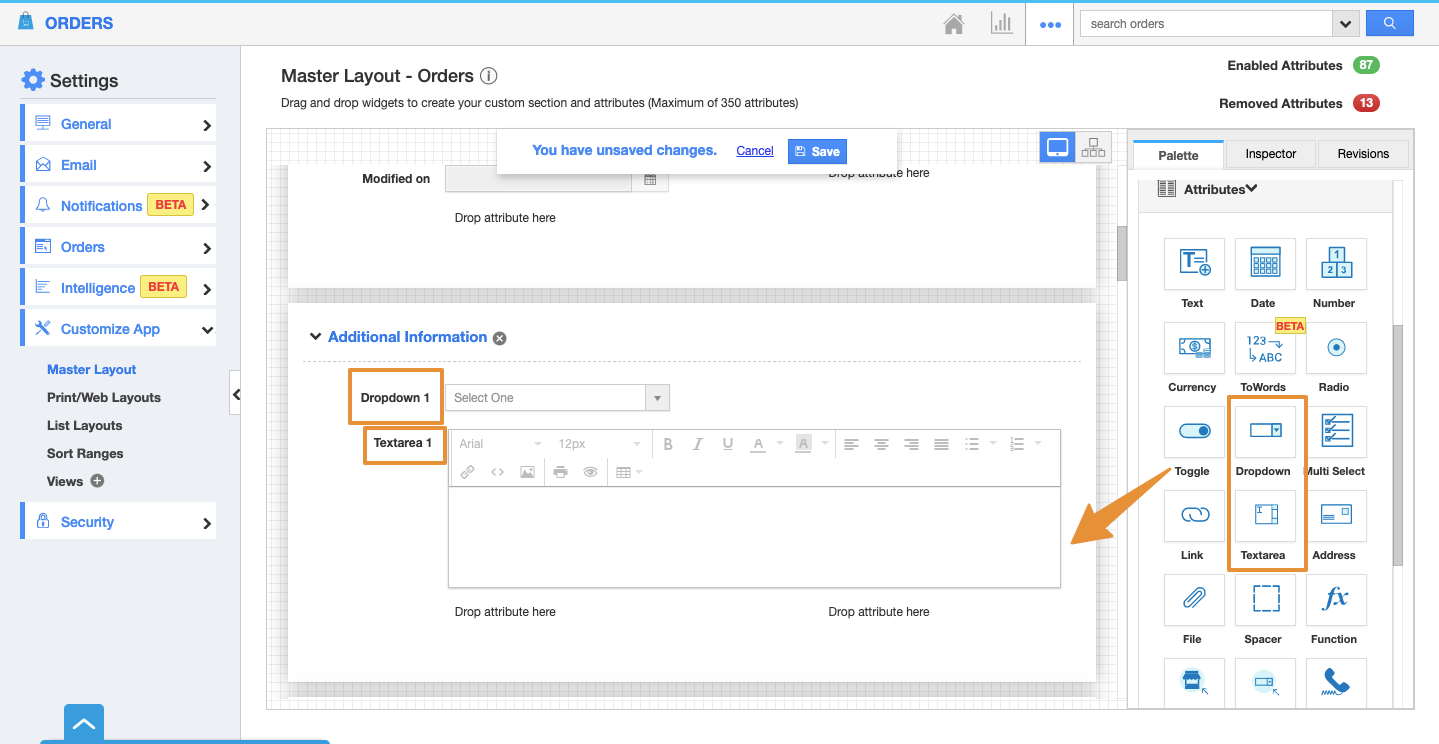The width and height of the screenshot is (1439, 744).
Task: Select the ToWords attribute icon
Action: (x=1264, y=348)
